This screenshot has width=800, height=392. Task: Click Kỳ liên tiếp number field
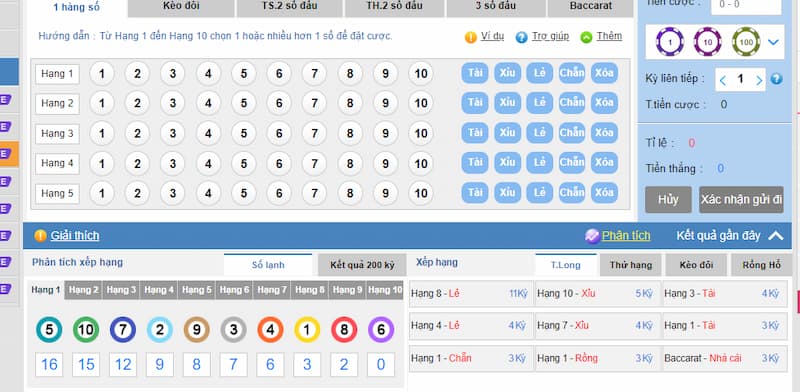tap(740, 80)
